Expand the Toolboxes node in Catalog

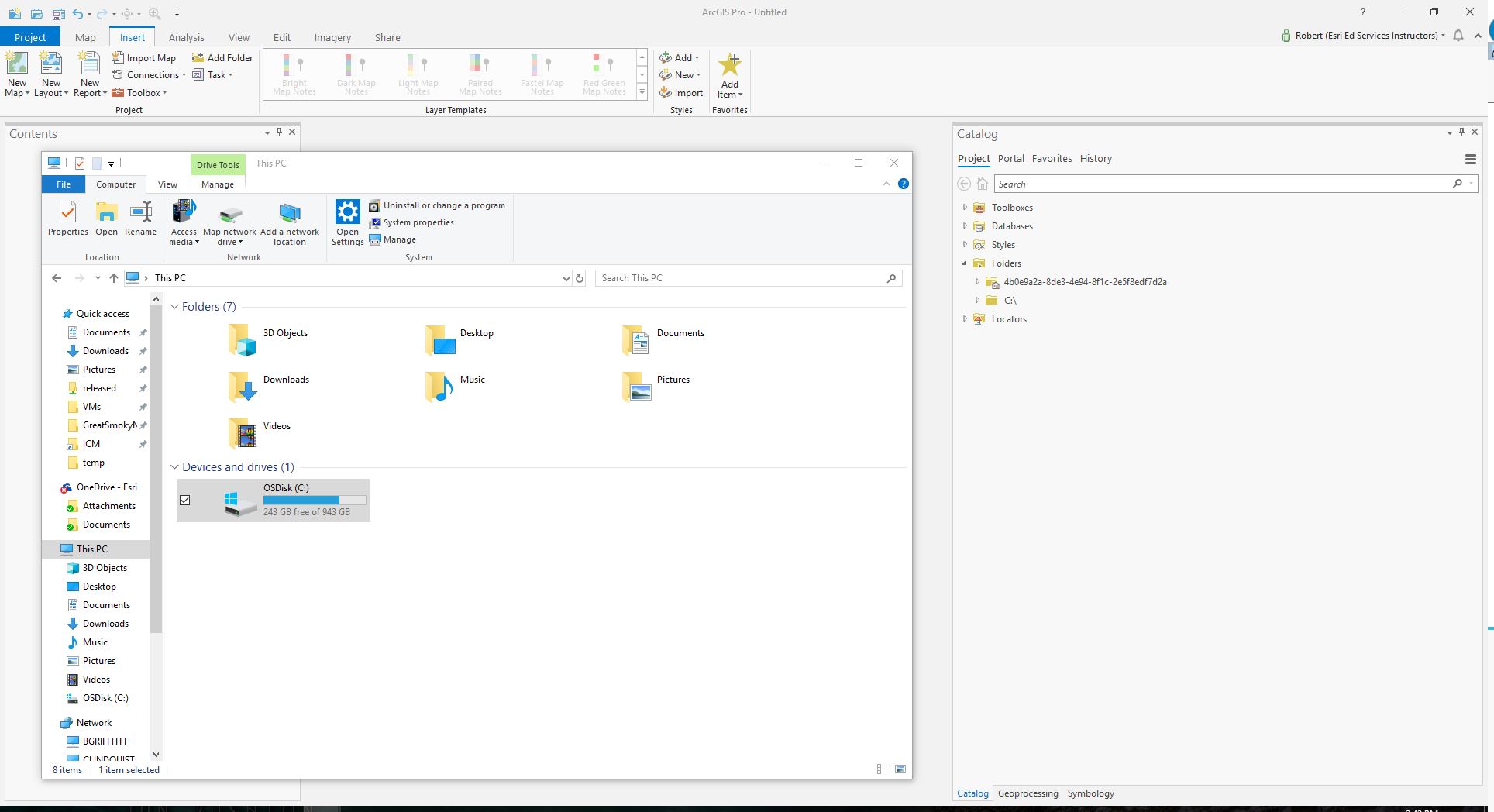pos(965,208)
